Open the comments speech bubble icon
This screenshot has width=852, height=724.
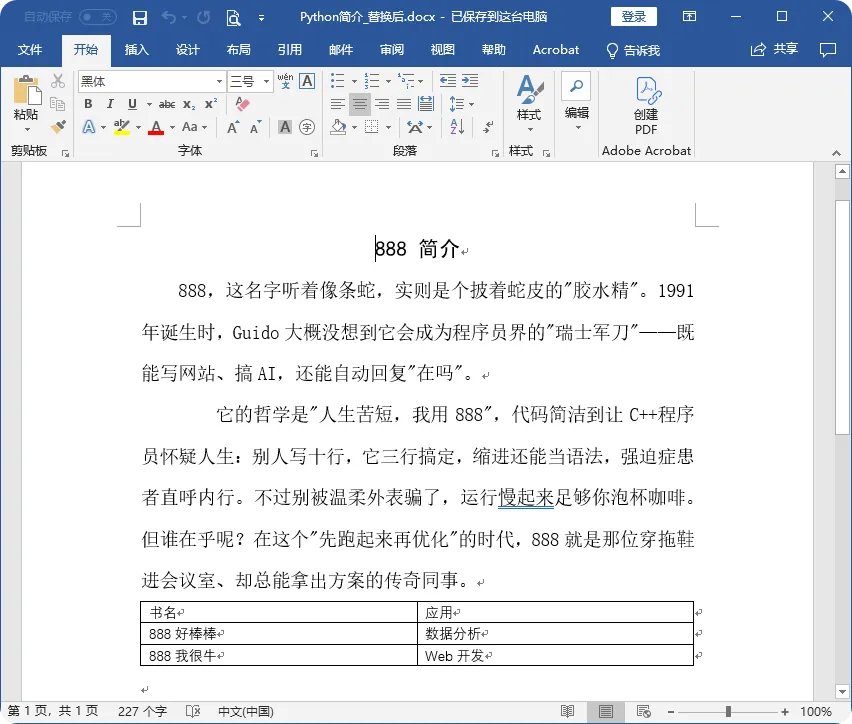point(828,50)
